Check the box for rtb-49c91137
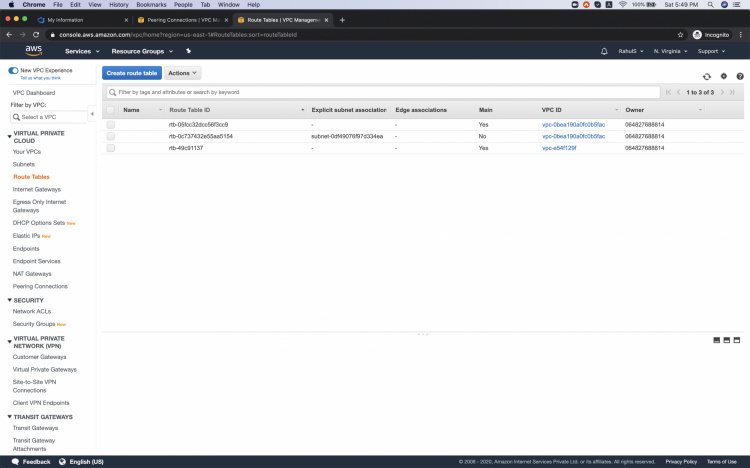Screen dimensions: 750x468 click(x=111, y=147)
